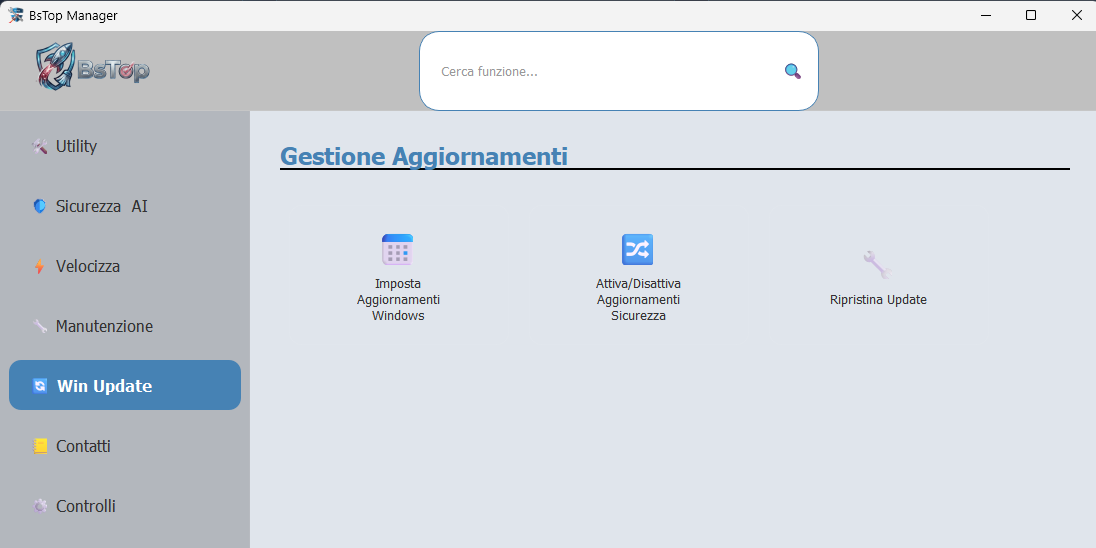This screenshot has width=1096, height=548.
Task: Launch the Ripristina Update label
Action: [878, 300]
